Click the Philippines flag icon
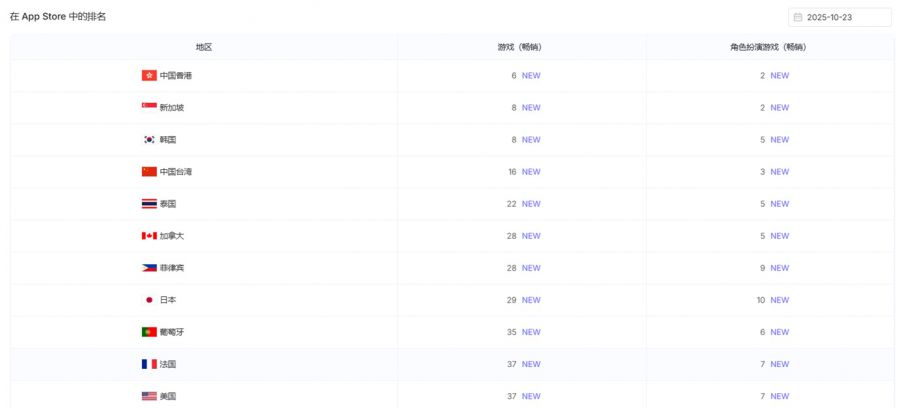The image size is (898, 408). click(149, 267)
